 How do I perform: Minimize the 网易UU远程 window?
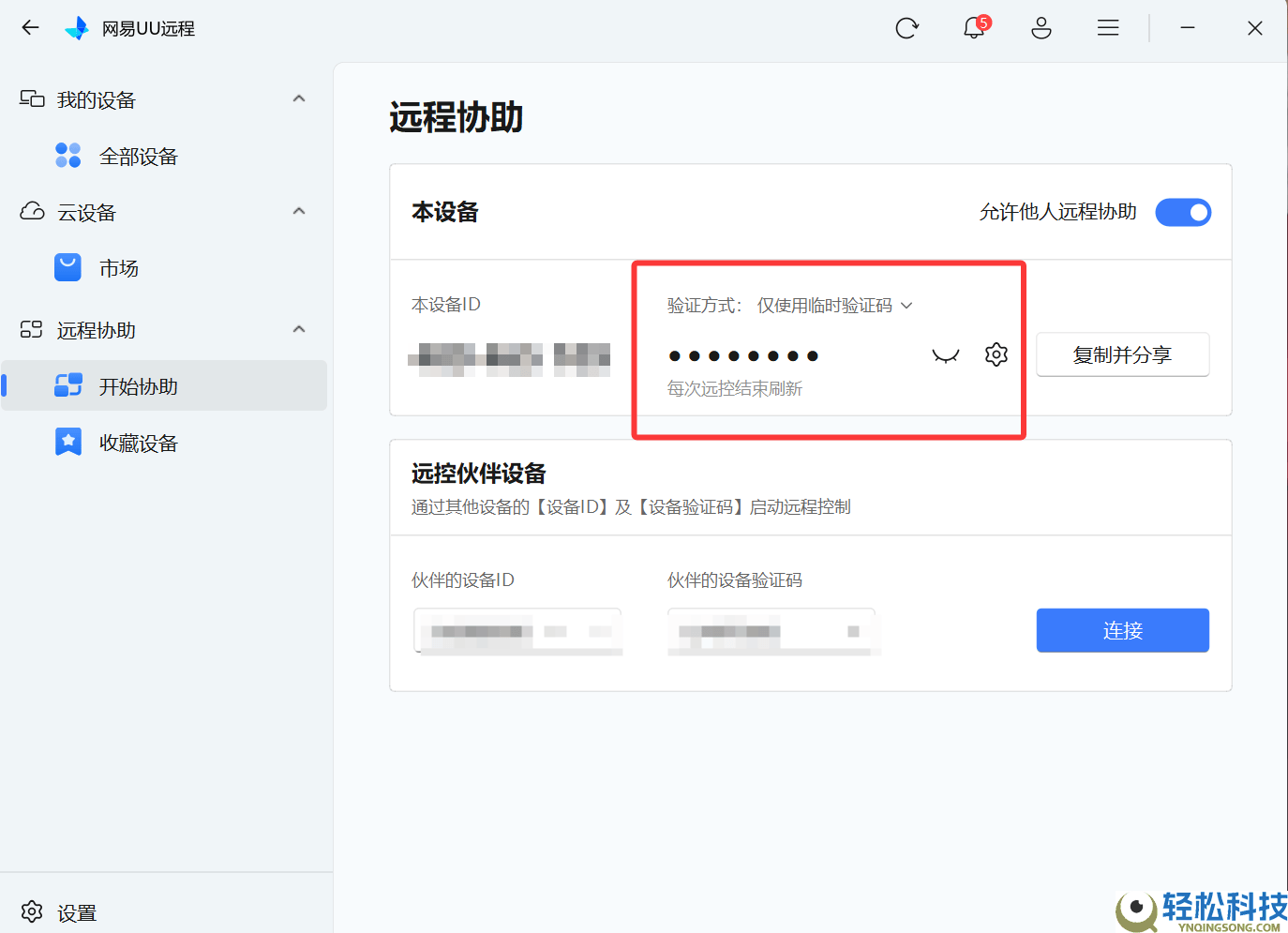coord(1188,28)
